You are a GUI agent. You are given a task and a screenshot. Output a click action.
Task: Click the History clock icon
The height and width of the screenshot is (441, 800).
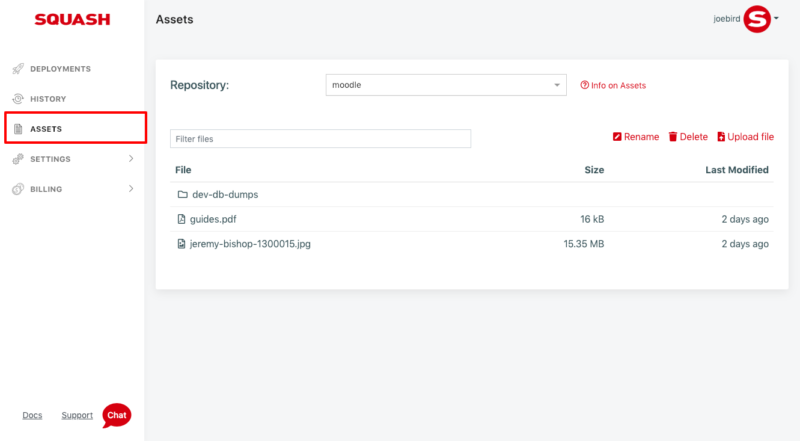(18, 99)
